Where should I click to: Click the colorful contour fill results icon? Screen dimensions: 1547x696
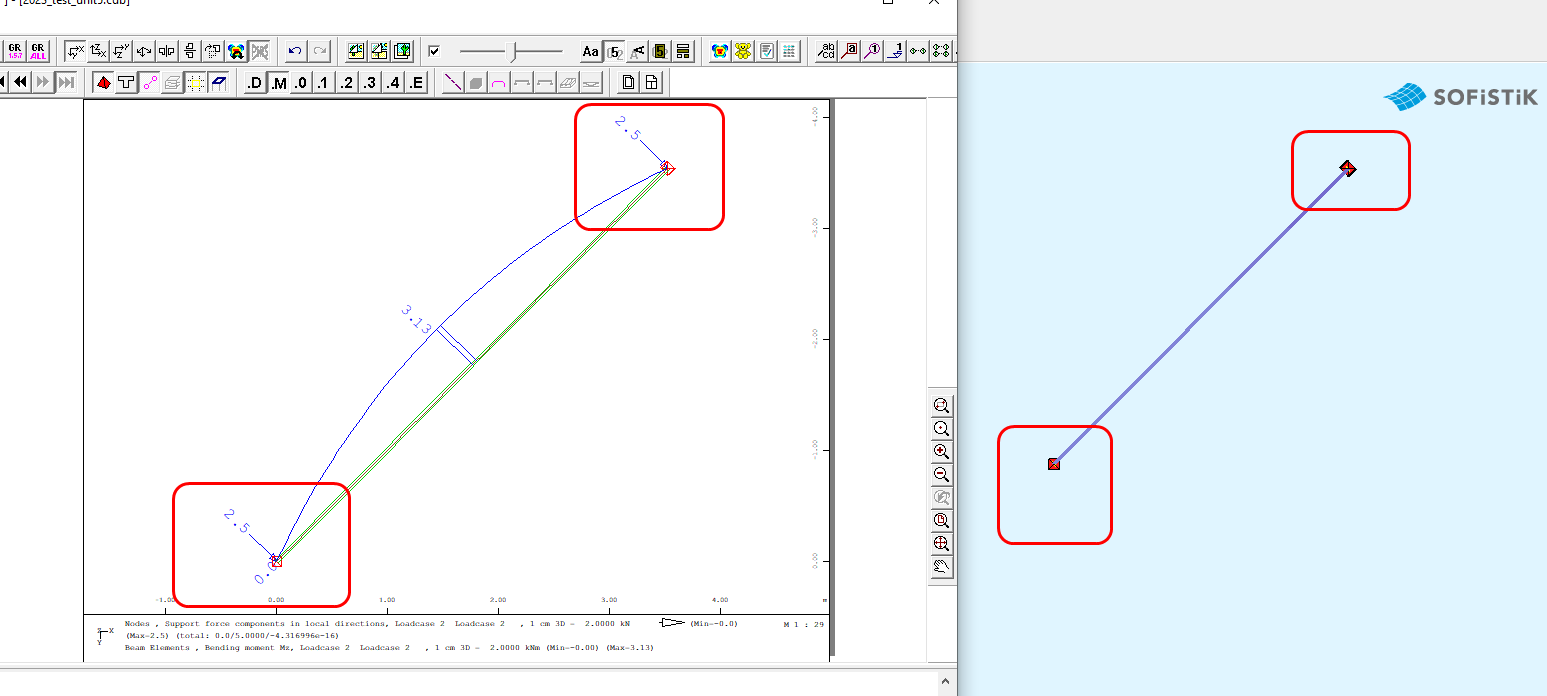237,51
